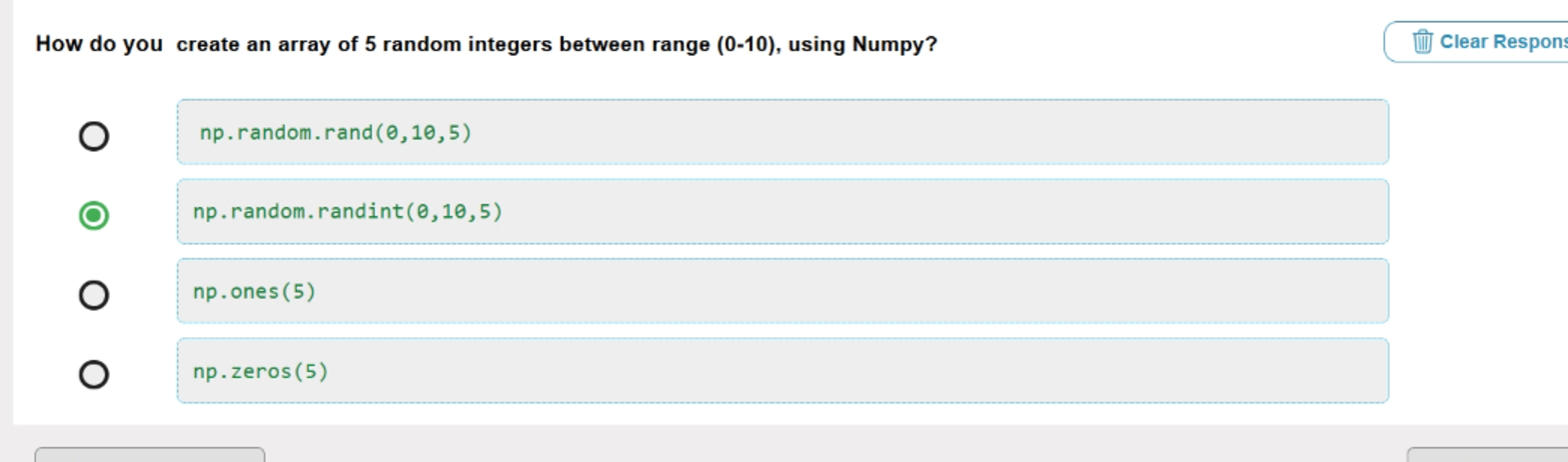Click the blank area of the randint answer box
Screen dimensions: 1568x462
944,211
